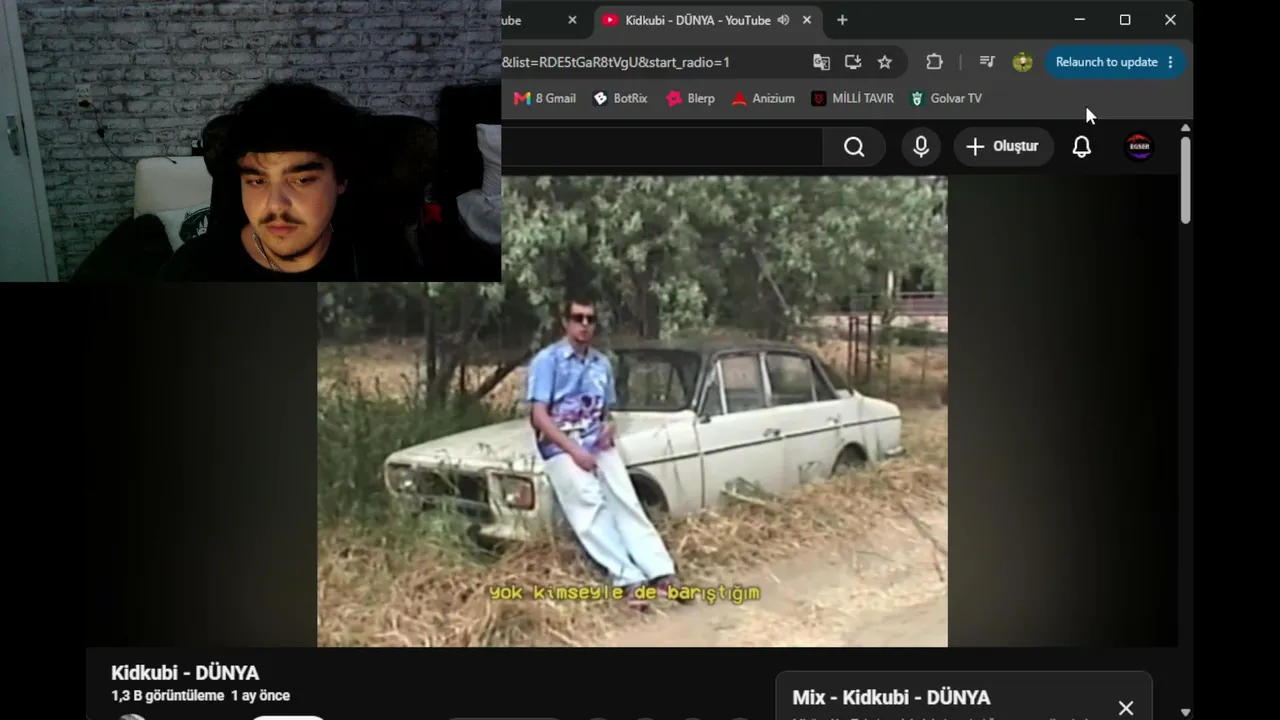
Task: Open the media controls icon in Chrome toolbar
Action: click(x=987, y=62)
